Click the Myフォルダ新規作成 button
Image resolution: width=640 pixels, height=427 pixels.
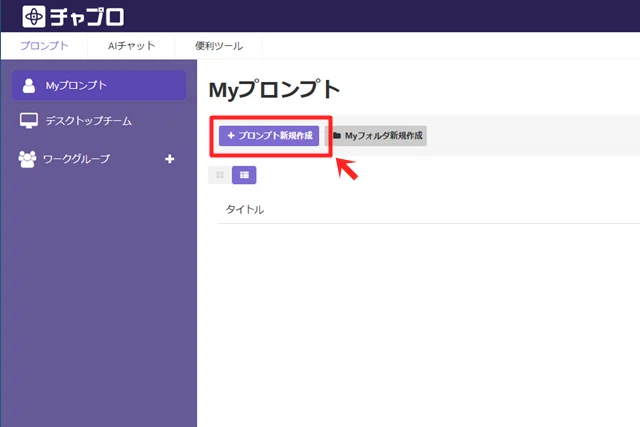coord(376,136)
